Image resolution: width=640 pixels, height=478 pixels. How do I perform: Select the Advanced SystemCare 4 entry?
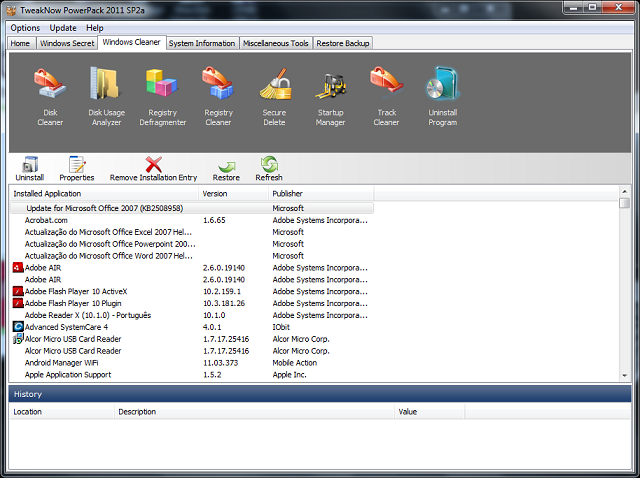click(x=191, y=327)
